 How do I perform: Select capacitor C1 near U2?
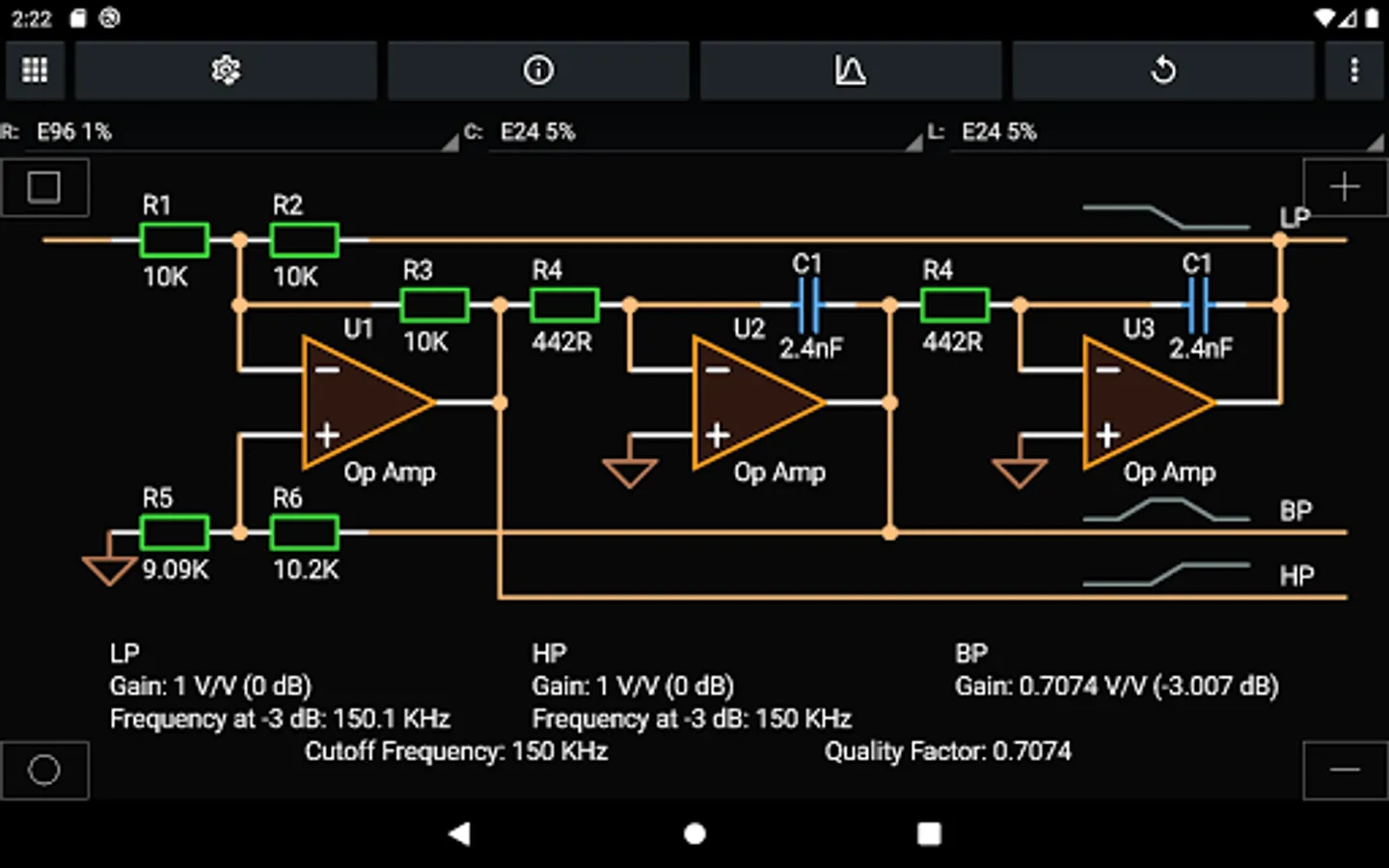(808, 305)
